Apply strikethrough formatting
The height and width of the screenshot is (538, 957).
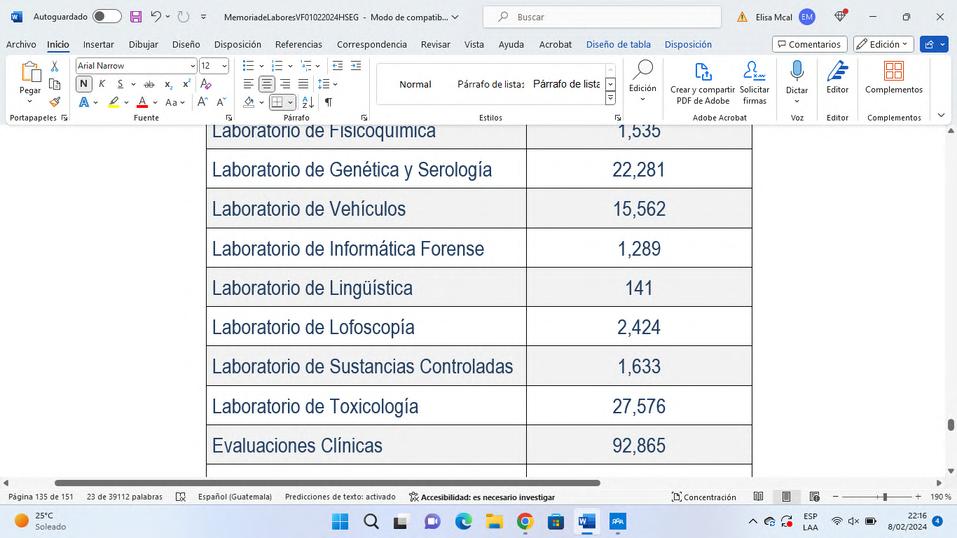(149, 84)
